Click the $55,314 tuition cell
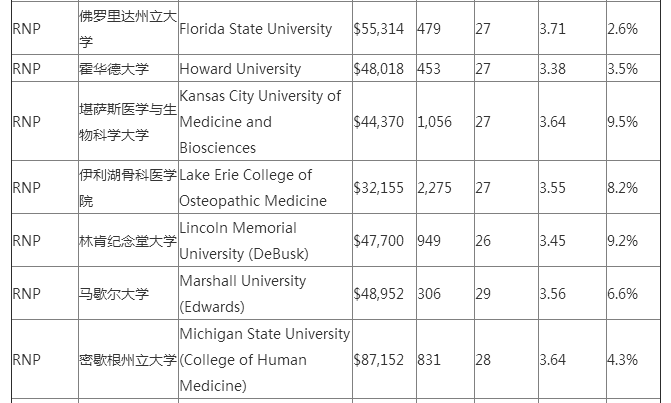The height and width of the screenshot is (403, 671). coord(379,29)
